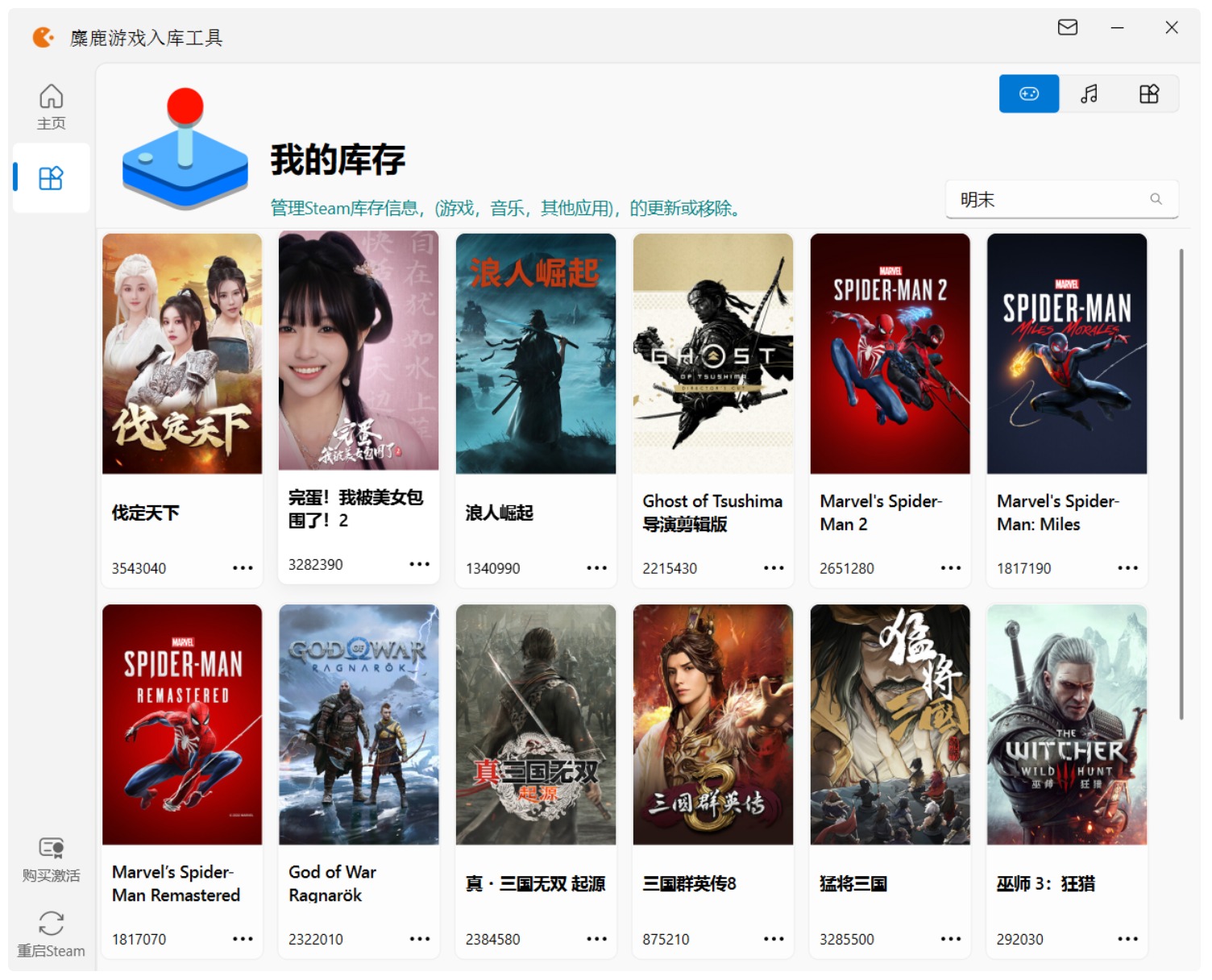Click the title 三国群英传8
Viewport: 1212px width, 980px height.
[690, 883]
